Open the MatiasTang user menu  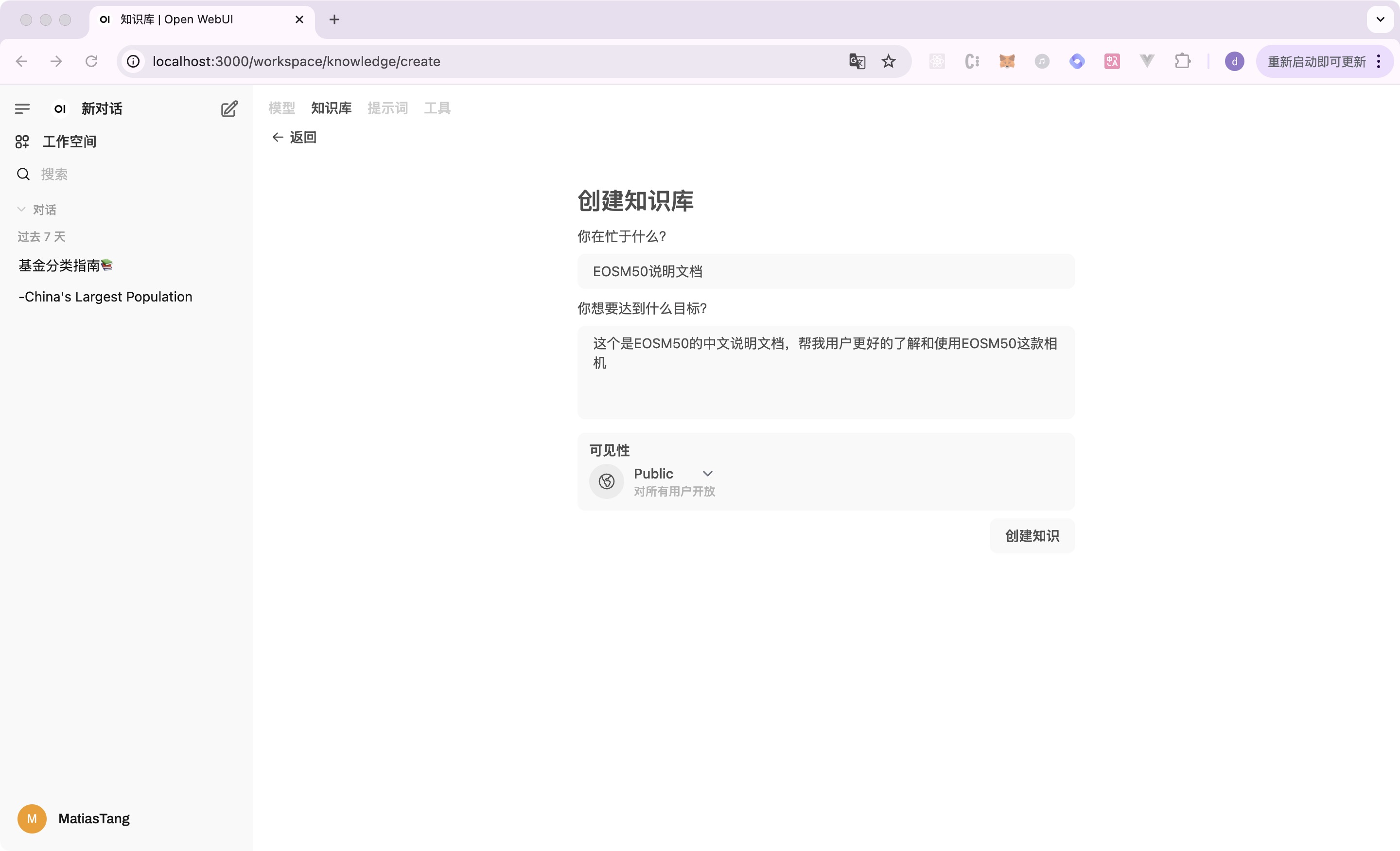[x=94, y=818]
